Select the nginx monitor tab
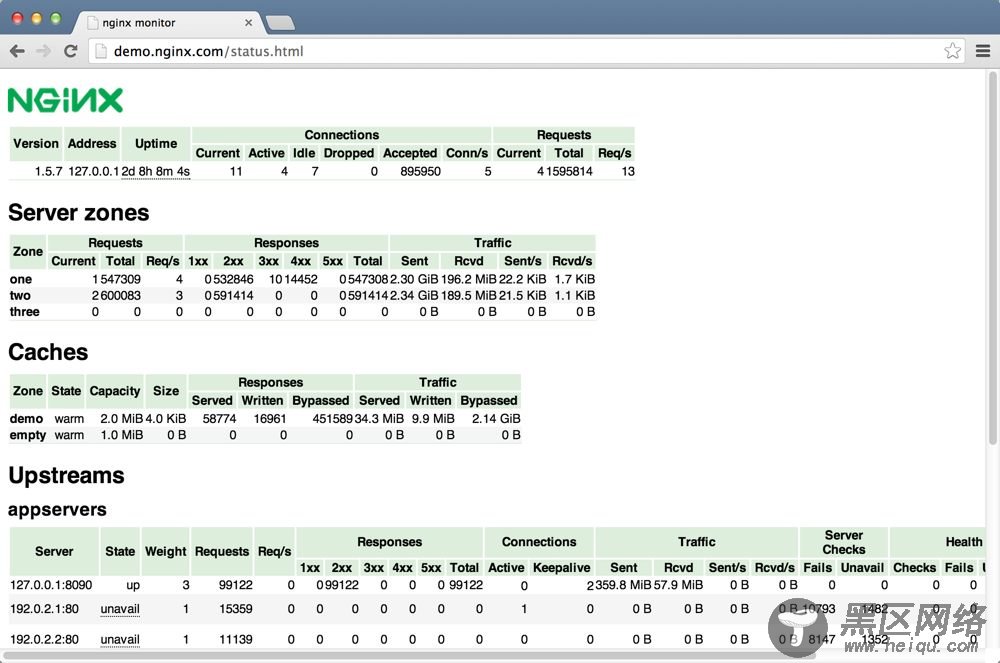1000x663 pixels. [168, 22]
